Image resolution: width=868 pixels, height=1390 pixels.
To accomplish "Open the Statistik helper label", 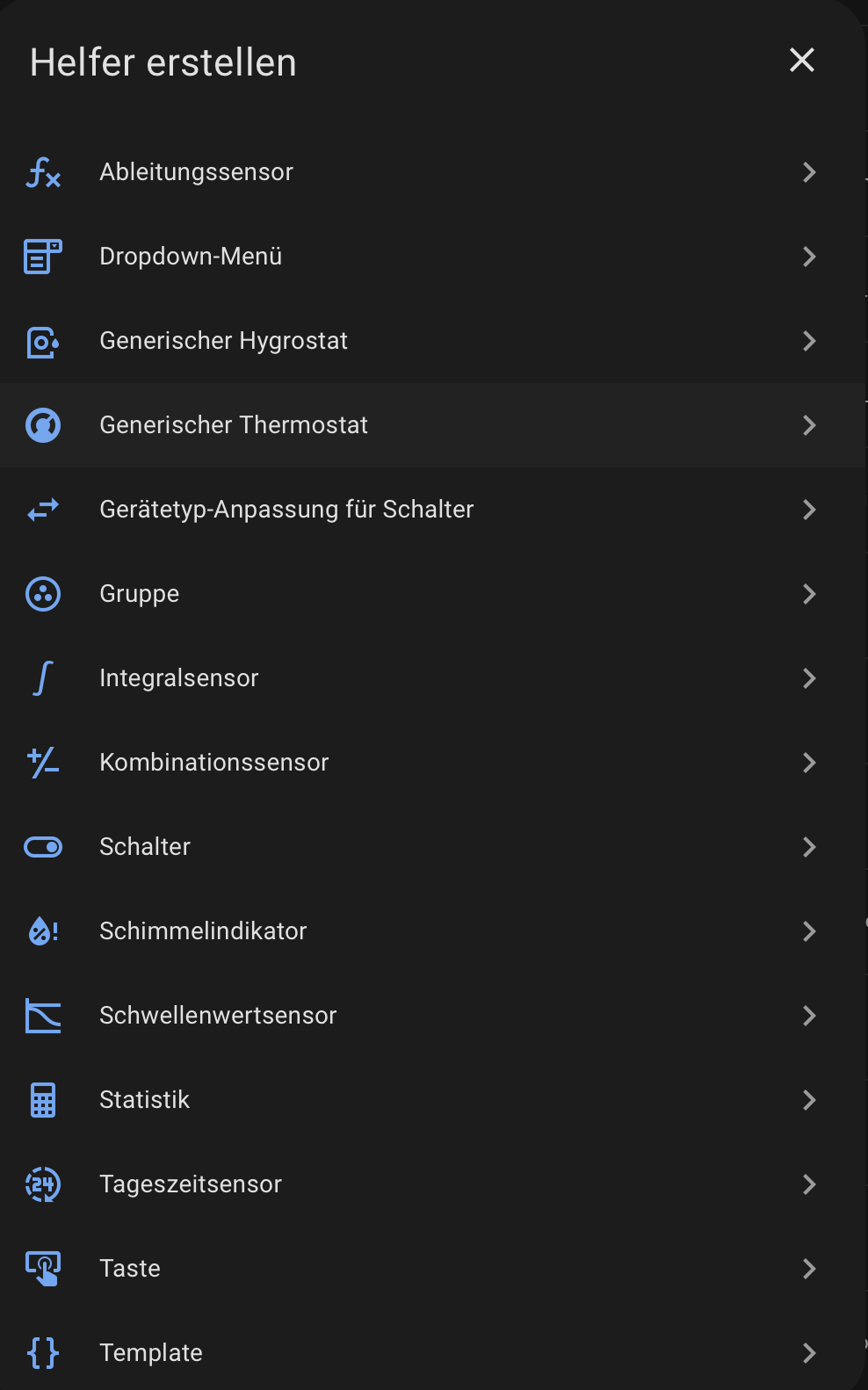I will coord(145,1100).
